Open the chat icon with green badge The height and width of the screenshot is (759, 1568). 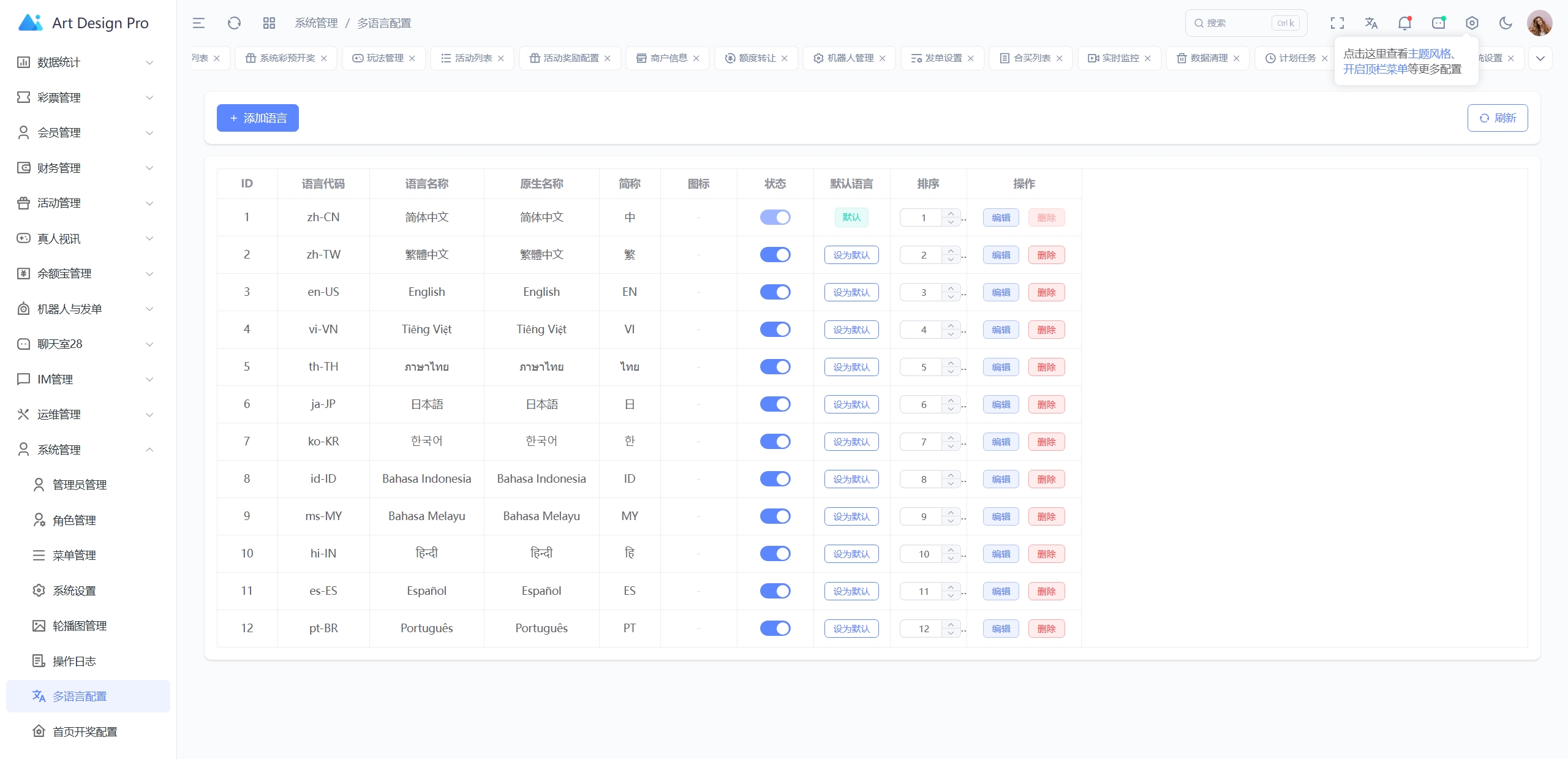tap(1438, 23)
